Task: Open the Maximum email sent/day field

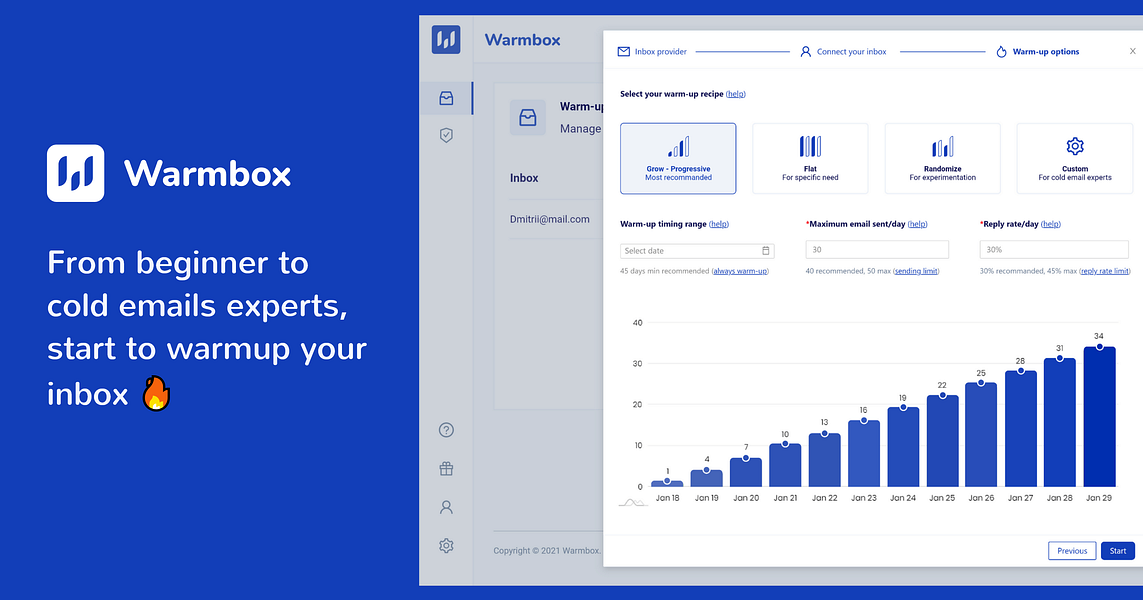Action: click(876, 249)
